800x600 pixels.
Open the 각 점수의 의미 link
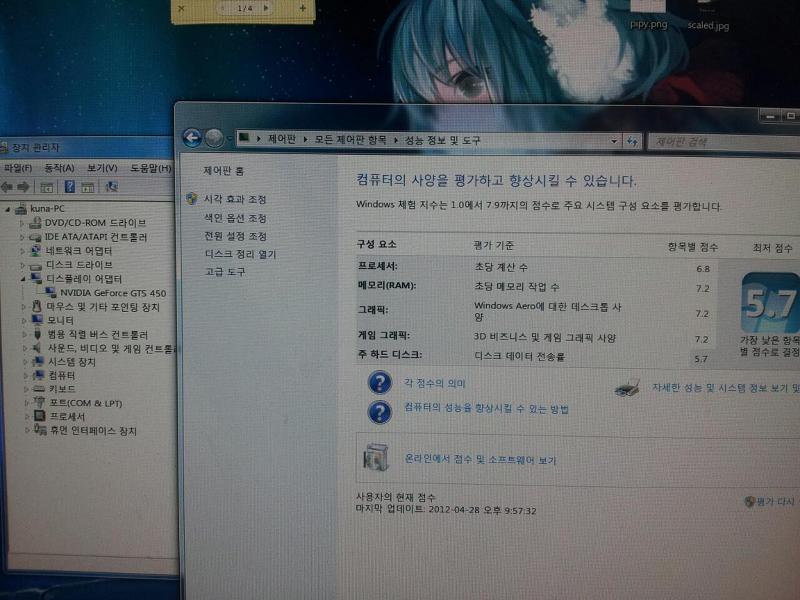click(435, 383)
